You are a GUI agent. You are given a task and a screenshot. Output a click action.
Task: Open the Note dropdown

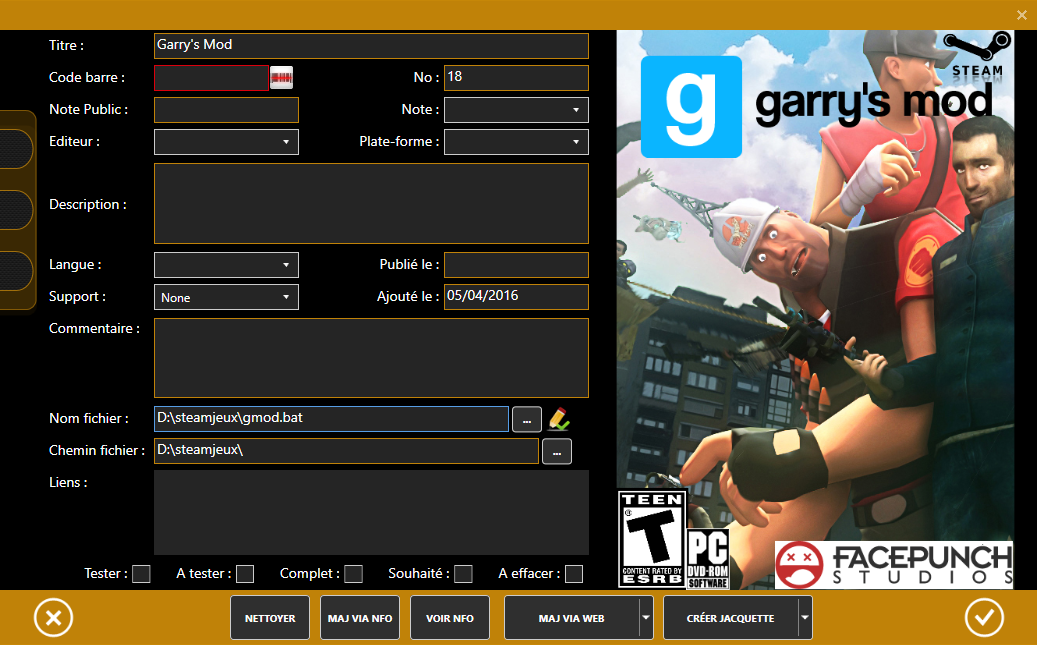(x=516, y=110)
